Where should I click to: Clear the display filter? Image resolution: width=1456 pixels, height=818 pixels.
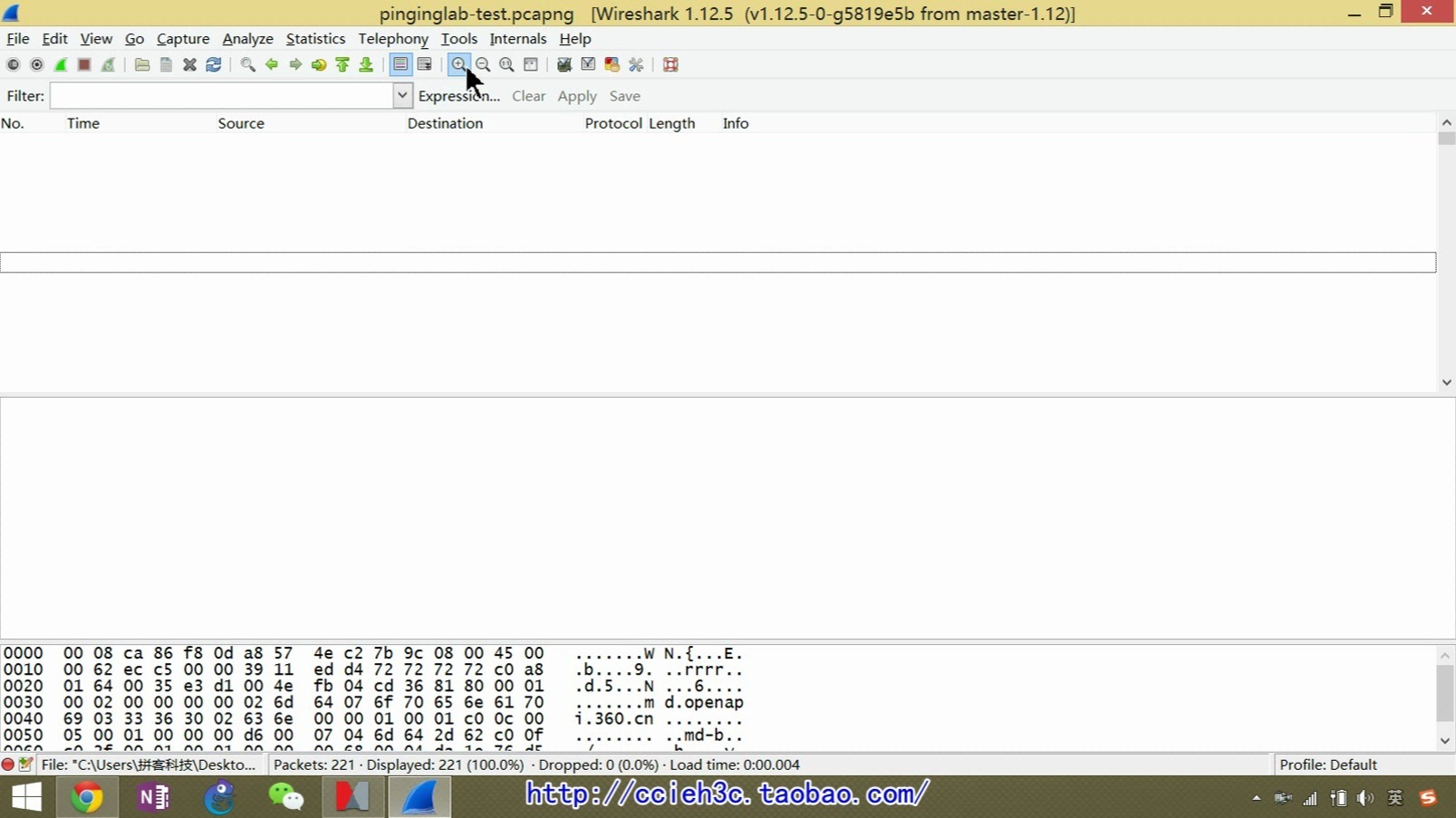[x=528, y=96]
